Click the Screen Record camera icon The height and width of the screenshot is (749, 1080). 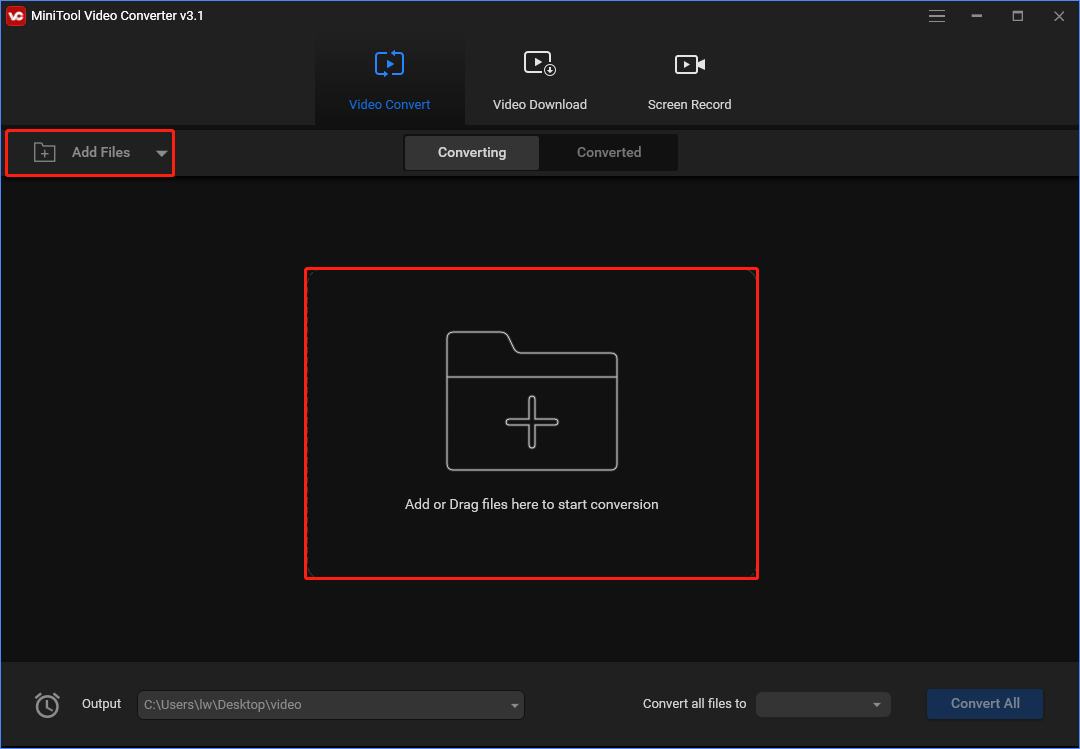point(689,63)
